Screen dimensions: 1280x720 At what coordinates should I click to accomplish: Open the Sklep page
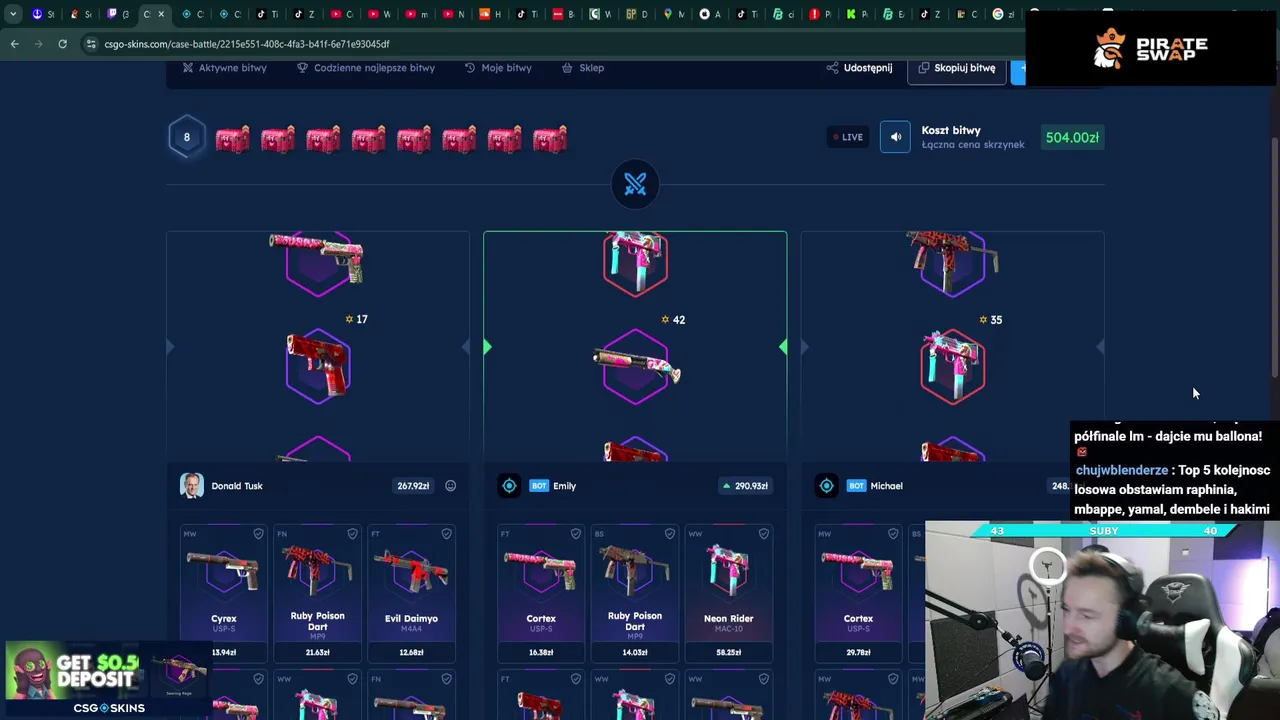583,68
